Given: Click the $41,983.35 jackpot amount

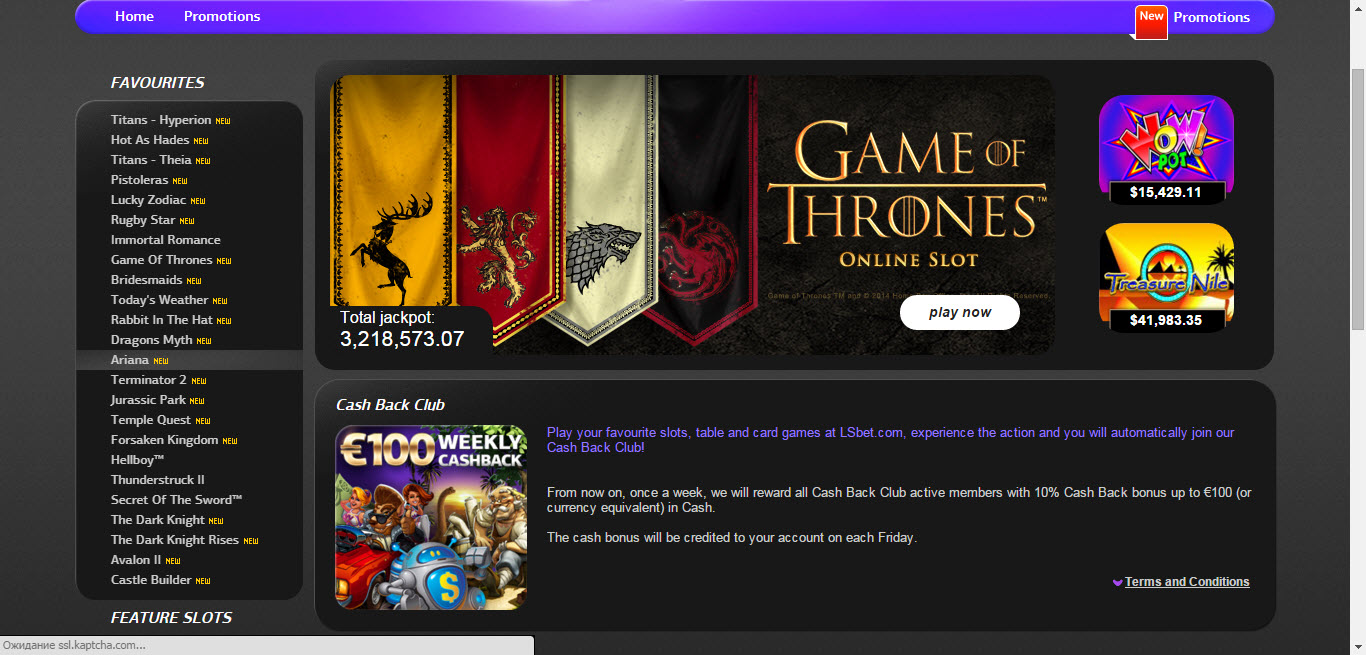Looking at the screenshot, I should (x=1165, y=320).
